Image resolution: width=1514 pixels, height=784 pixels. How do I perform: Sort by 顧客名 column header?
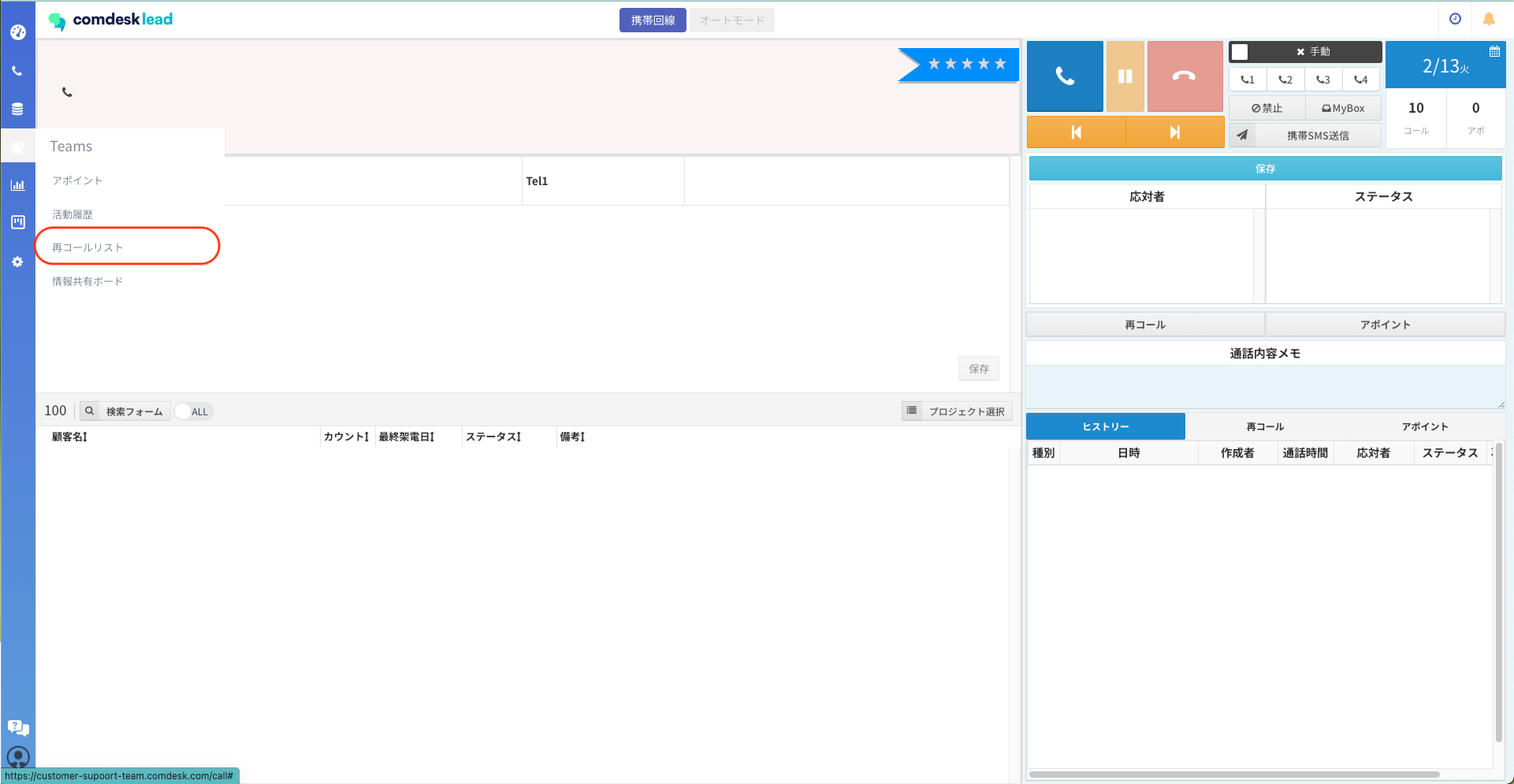69,437
